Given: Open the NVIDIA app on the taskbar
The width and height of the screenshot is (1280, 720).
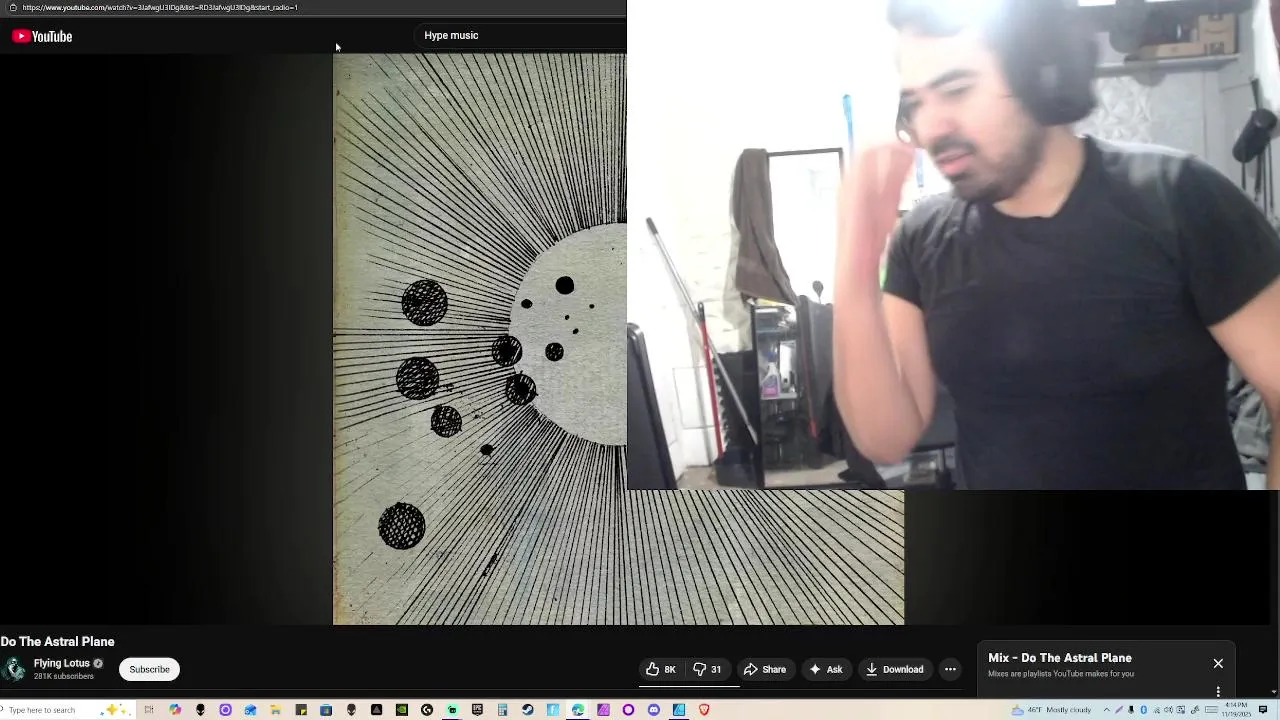Looking at the screenshot, I should (x=402, y=710).
